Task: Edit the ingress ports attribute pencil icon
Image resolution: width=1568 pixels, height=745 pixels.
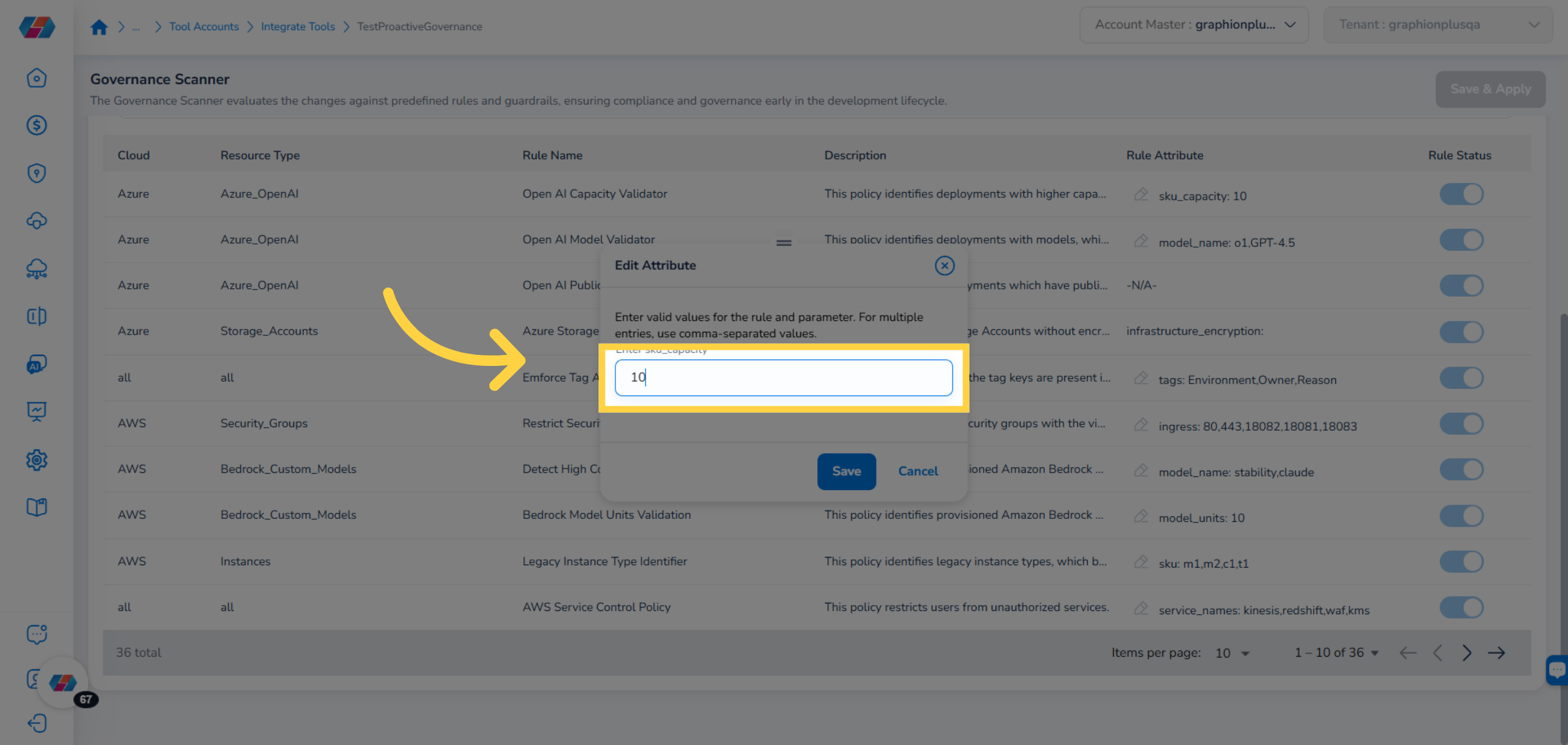Action: point(1141,425)
